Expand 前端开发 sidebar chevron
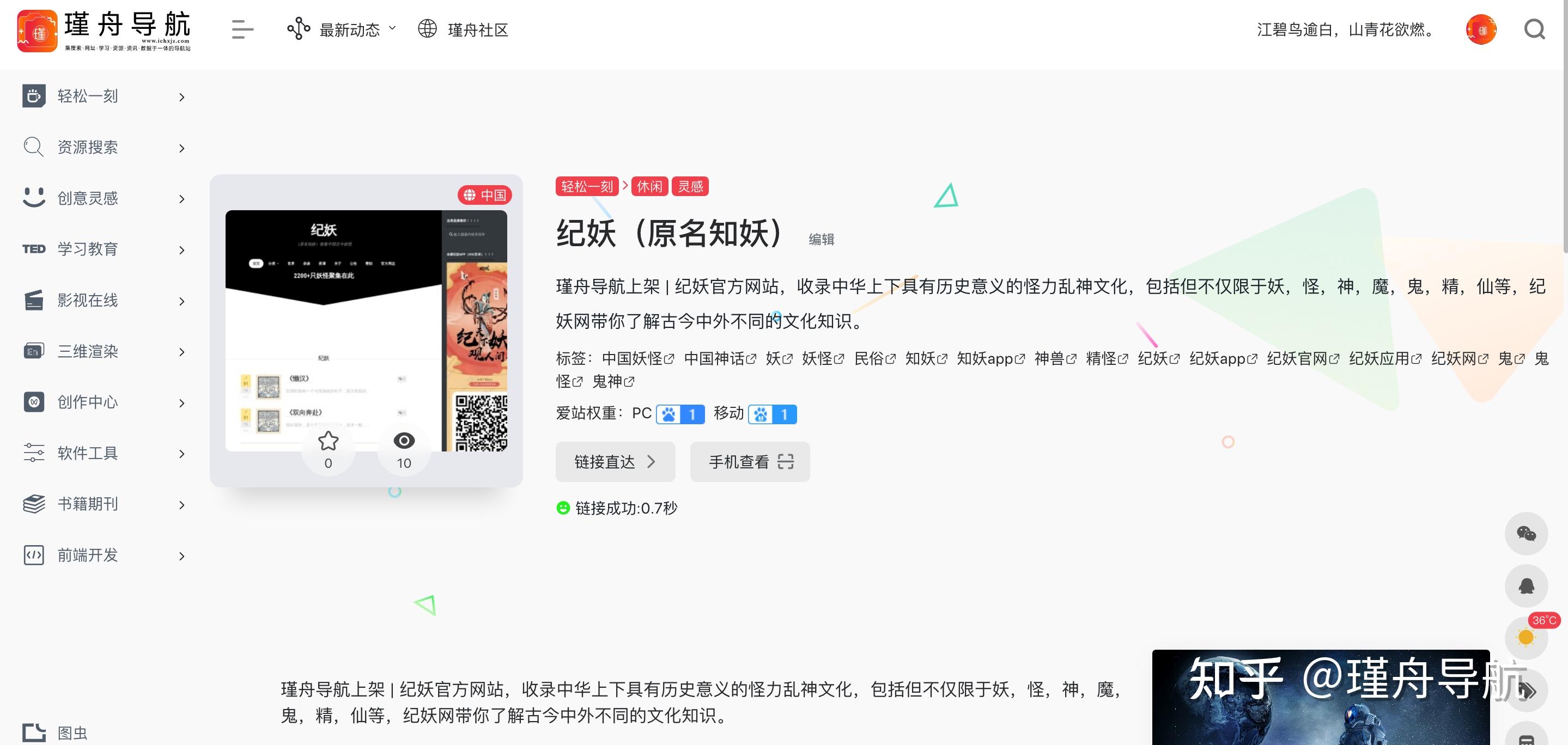Viewport: 1568px width, 745px height. coord(181,557)
